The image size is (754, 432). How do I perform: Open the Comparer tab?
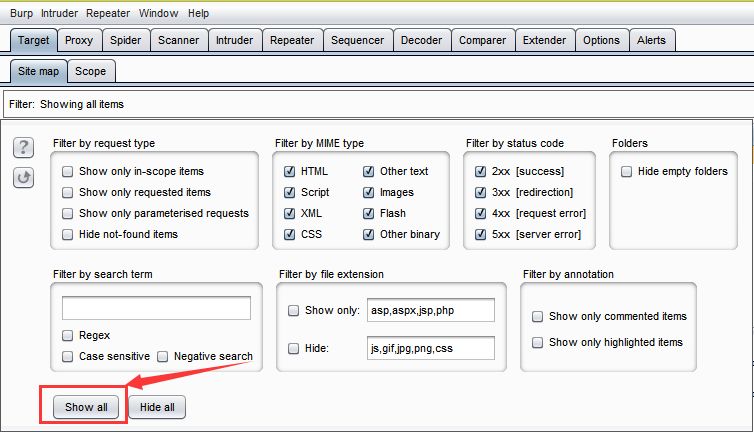[482, 40]
